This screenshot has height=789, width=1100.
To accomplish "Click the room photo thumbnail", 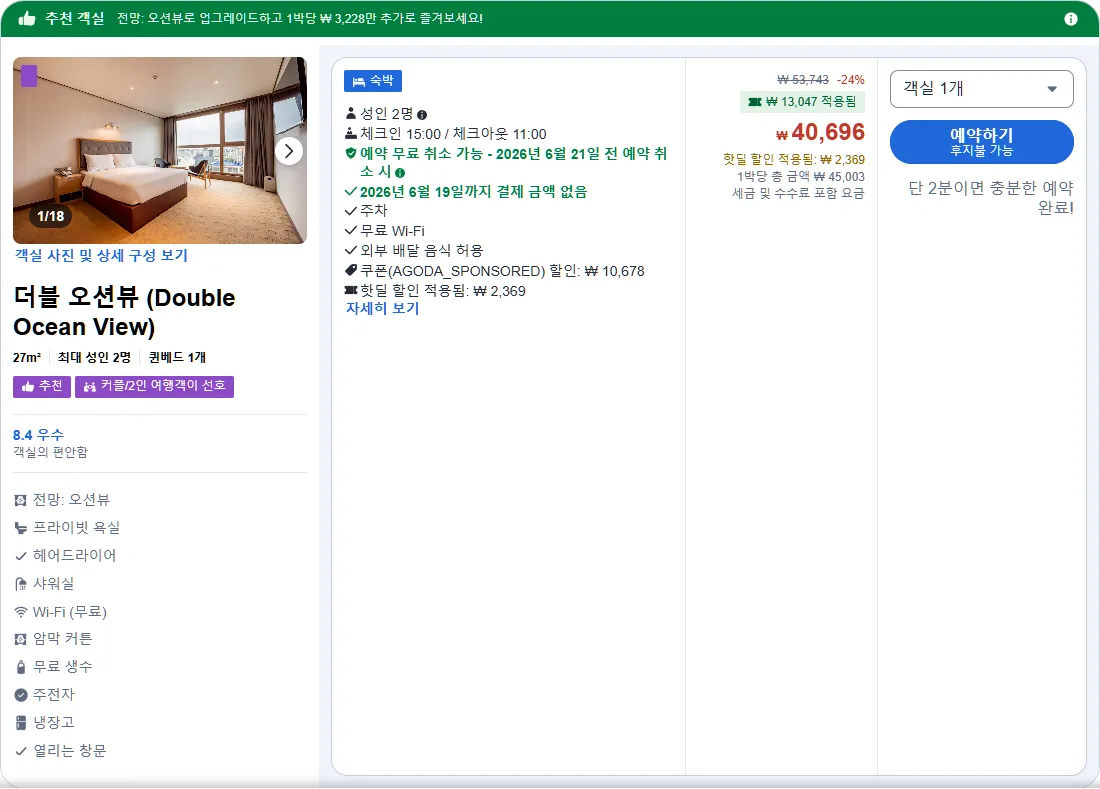I will pyautogui.click(x=160, y=151).
